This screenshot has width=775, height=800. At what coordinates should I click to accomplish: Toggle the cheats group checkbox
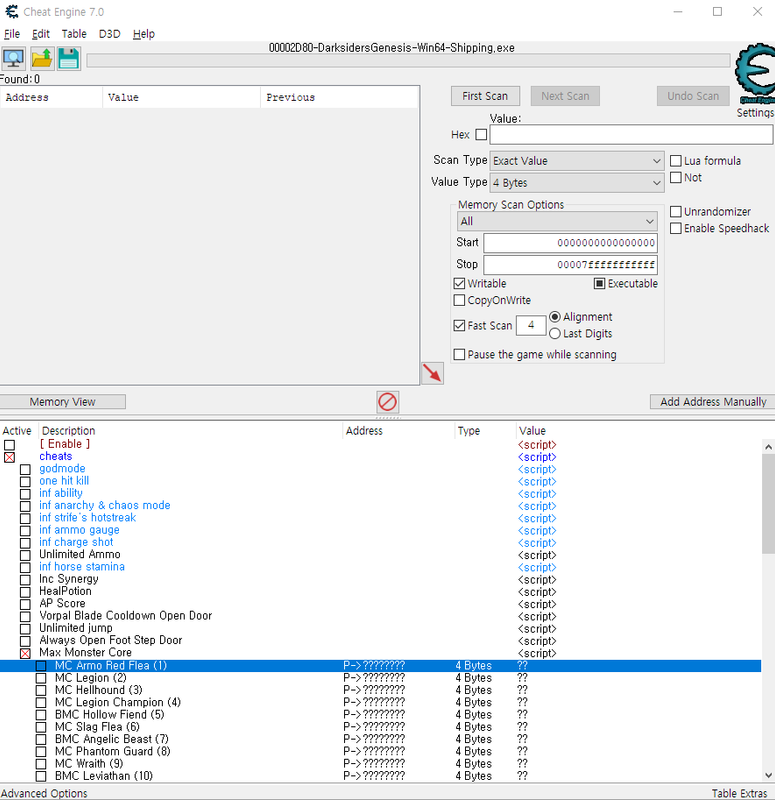coord(9,458)
